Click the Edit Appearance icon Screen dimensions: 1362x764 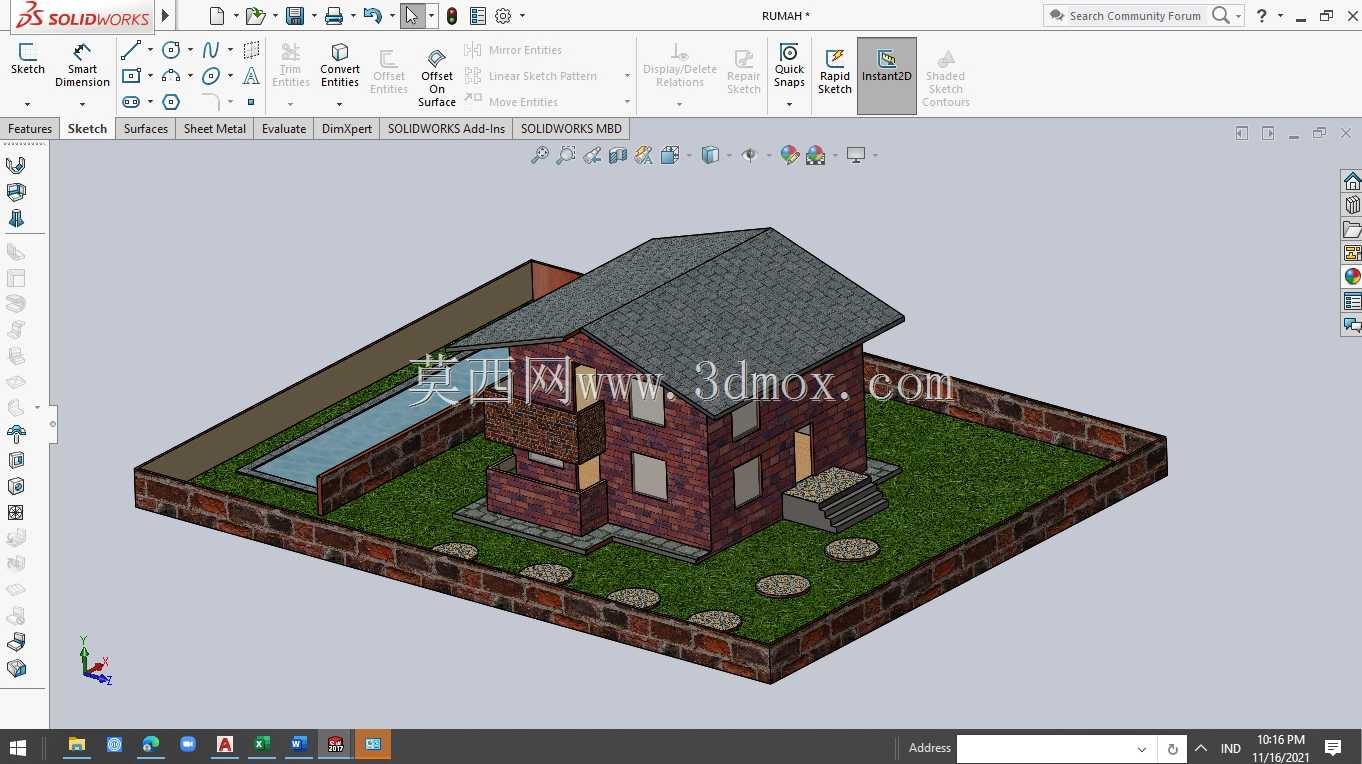coord(790,155)
